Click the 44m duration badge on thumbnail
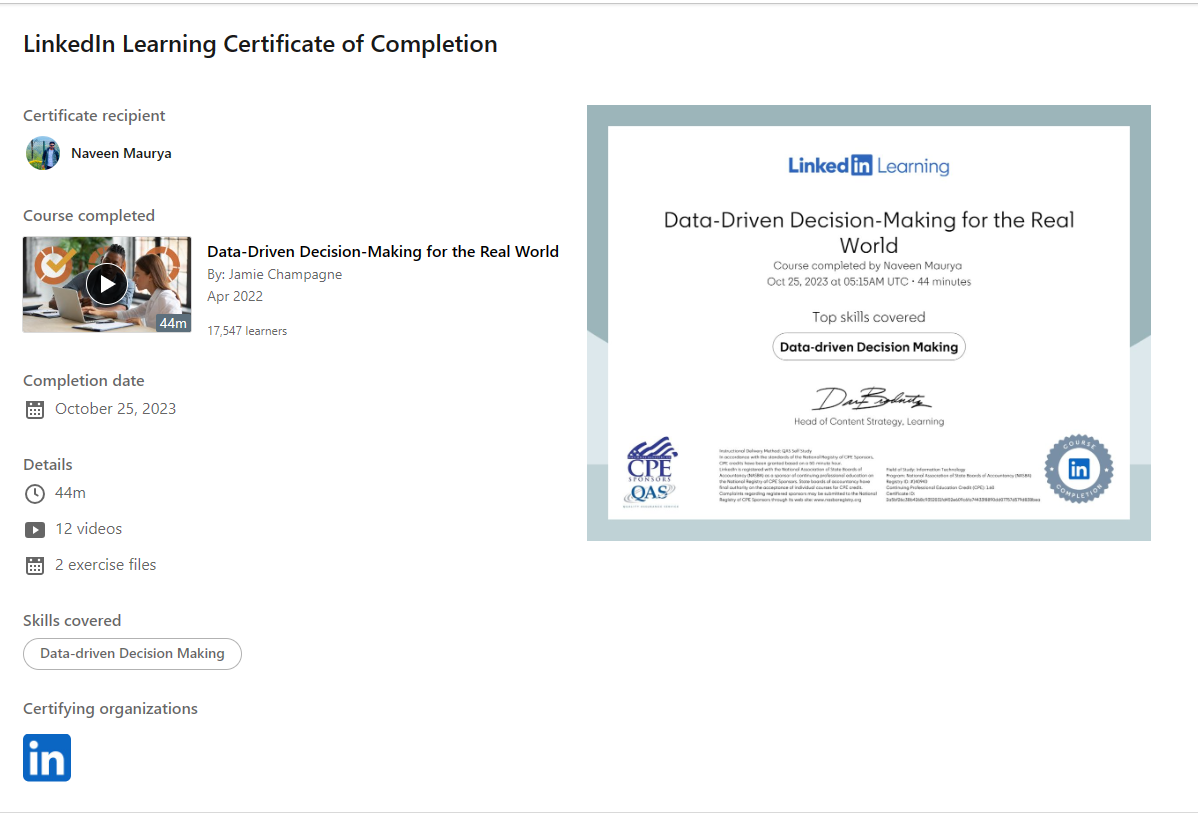The image size is (1198, 822). pyautogui.click(x=173, y=323)
